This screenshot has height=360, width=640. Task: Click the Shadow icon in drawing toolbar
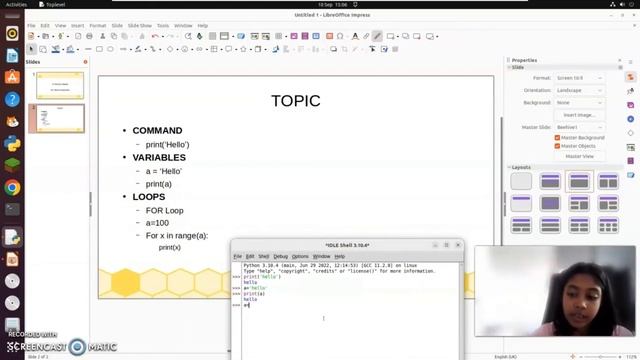tap(333, 49)
